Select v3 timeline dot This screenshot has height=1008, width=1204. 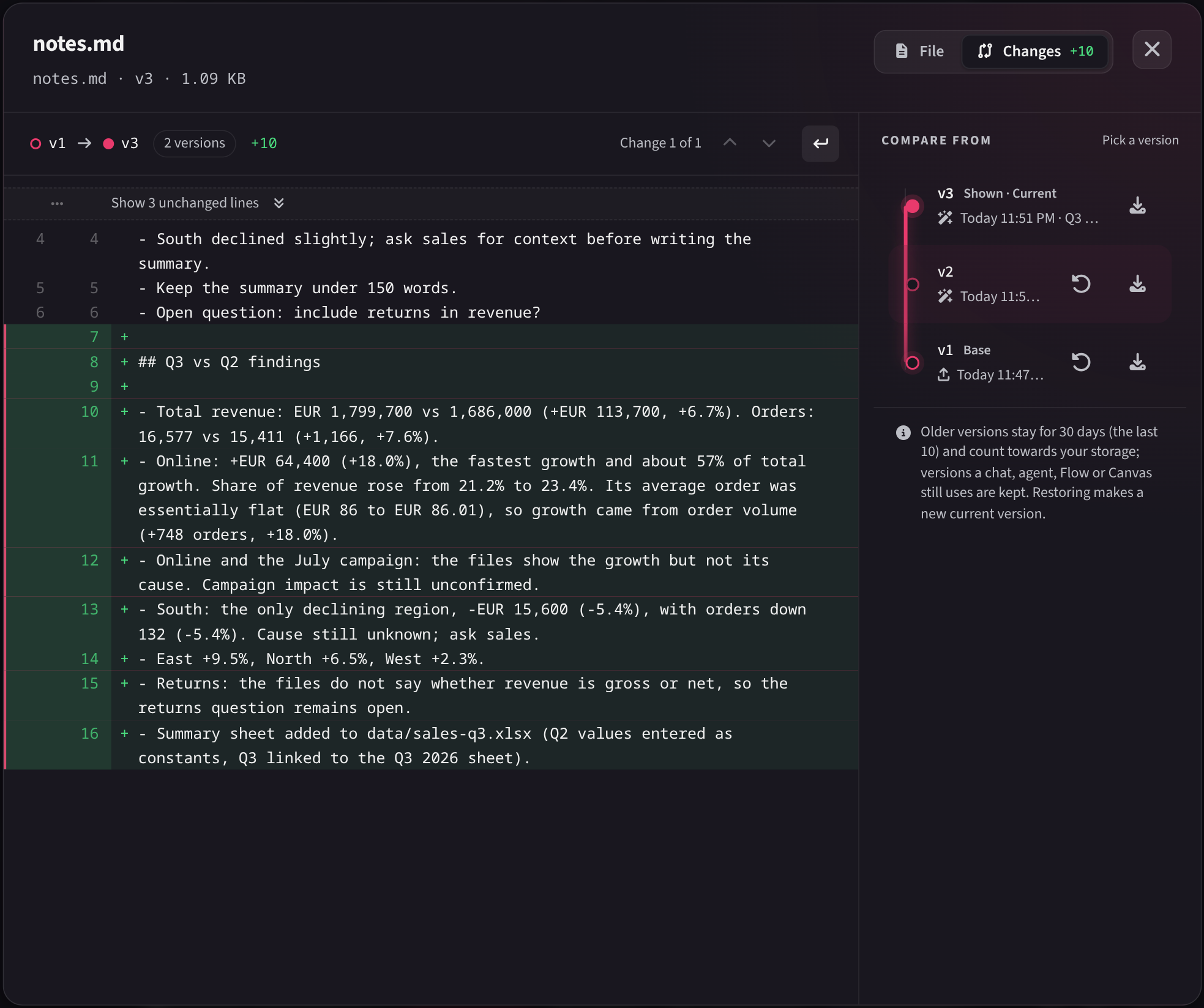coord(912,206)
